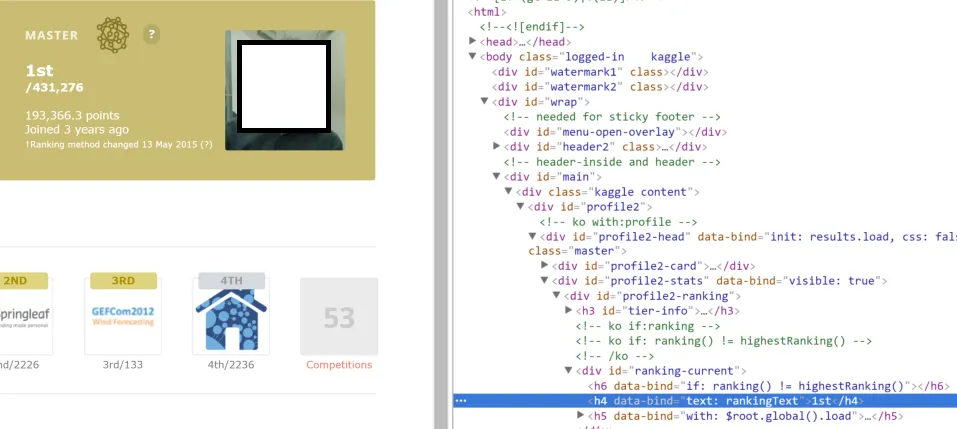
Task: Expand the h5 $root.global().load node
Action: pyautogui.click(x=580, y=415)
